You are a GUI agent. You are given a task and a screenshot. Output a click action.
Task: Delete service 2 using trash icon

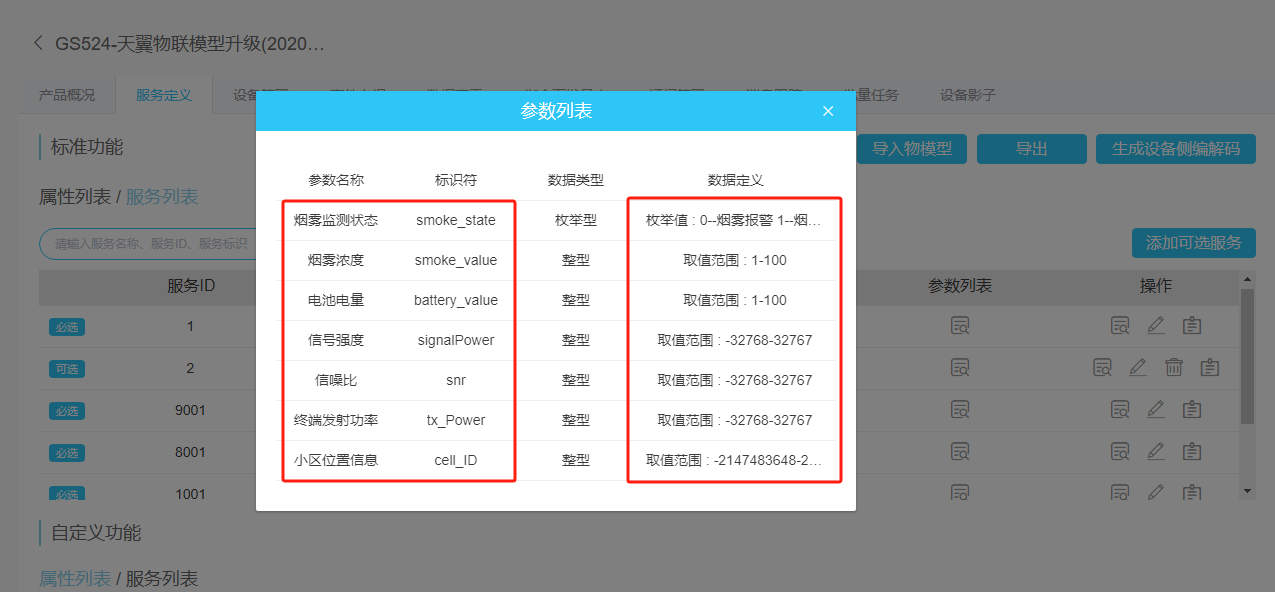coord(1174,367)
